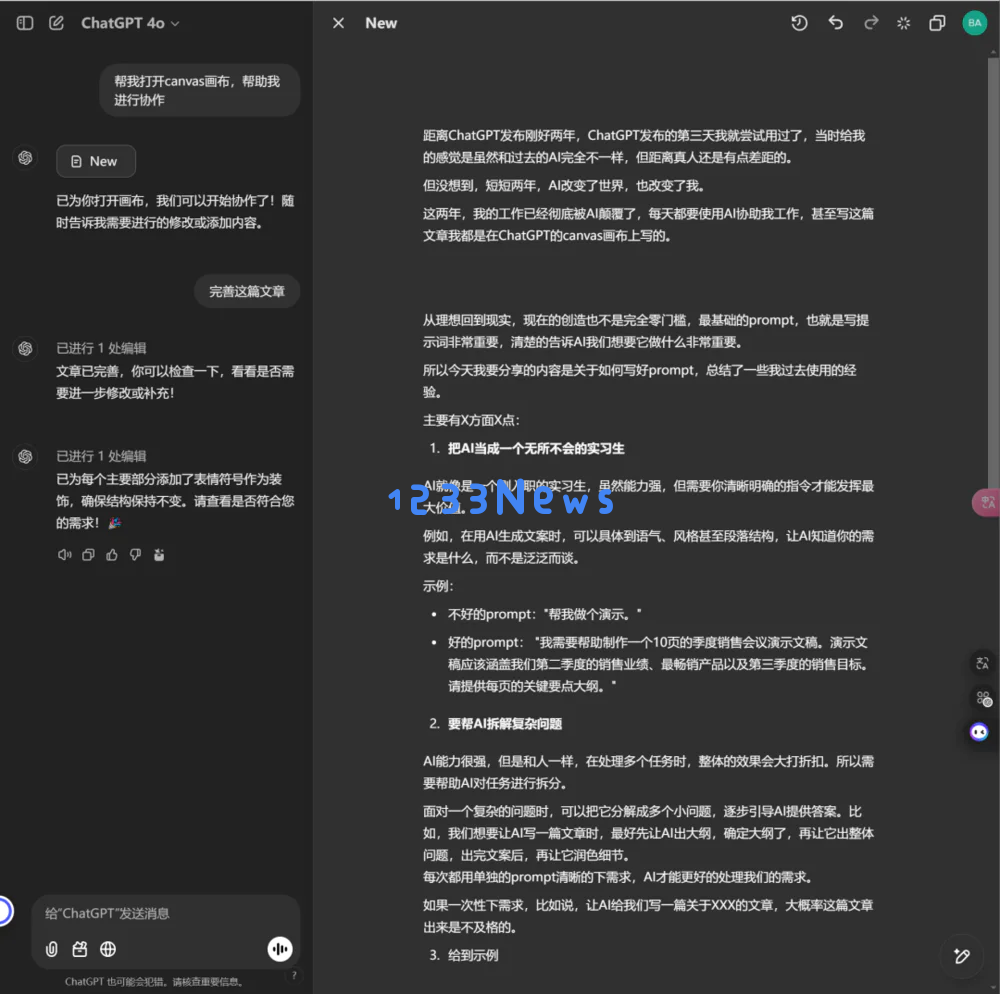Click the first "已进行 1 处编辑" label
The height and width of the screenshot is (994, 1000).
tap(101, 348)
